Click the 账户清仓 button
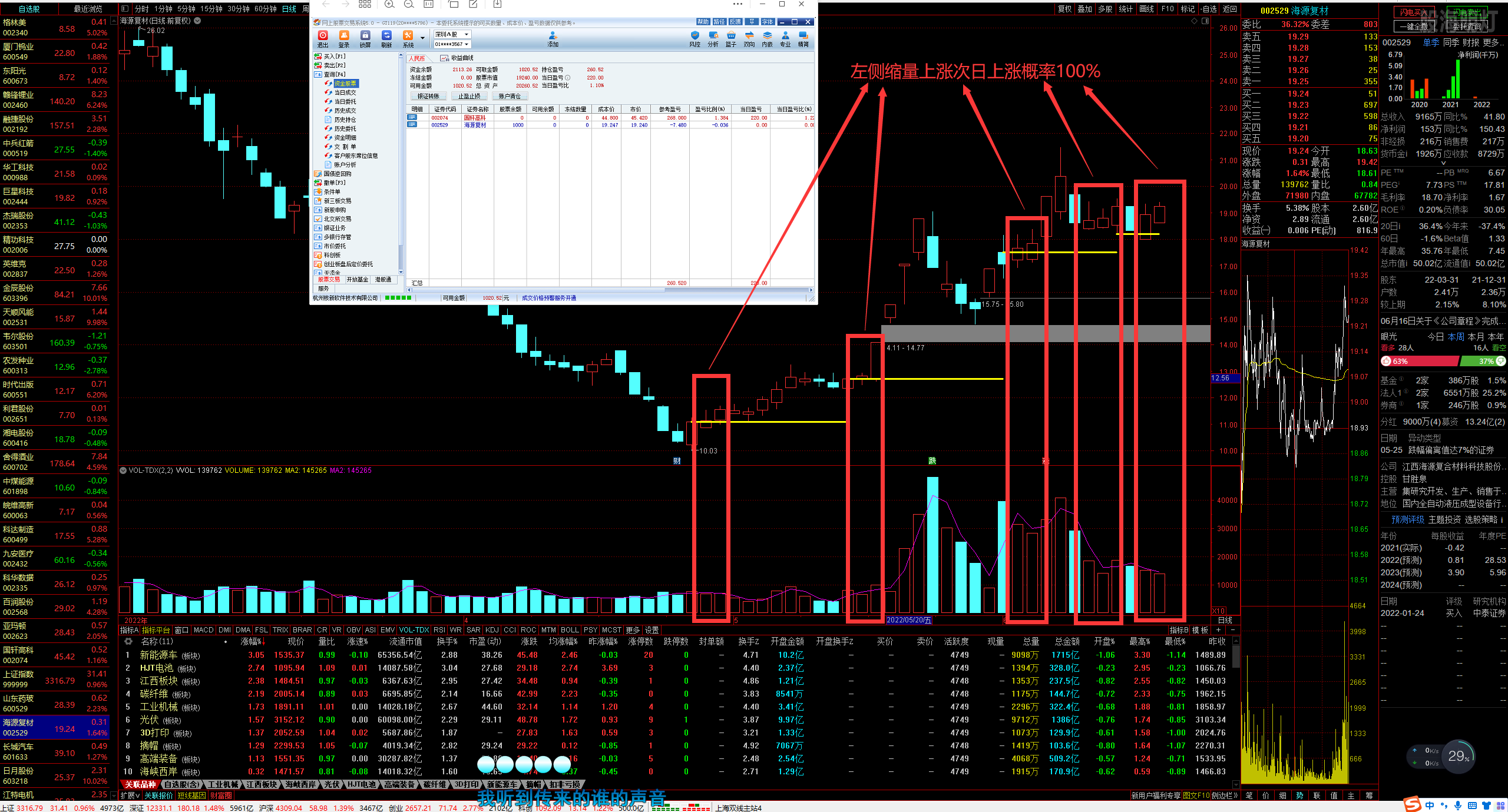 [510, 96]
